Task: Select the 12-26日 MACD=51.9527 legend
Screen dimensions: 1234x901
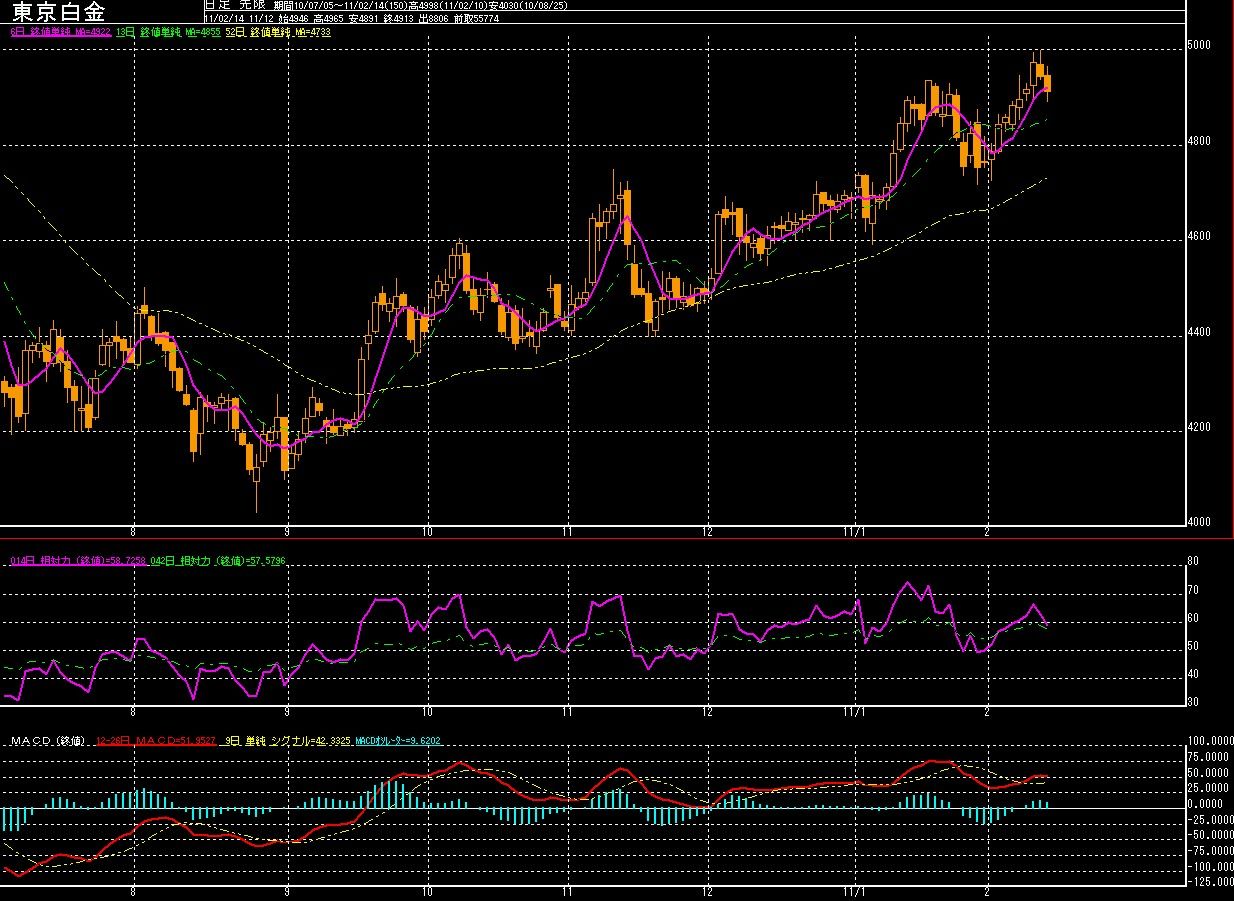Action: [156, 741]
